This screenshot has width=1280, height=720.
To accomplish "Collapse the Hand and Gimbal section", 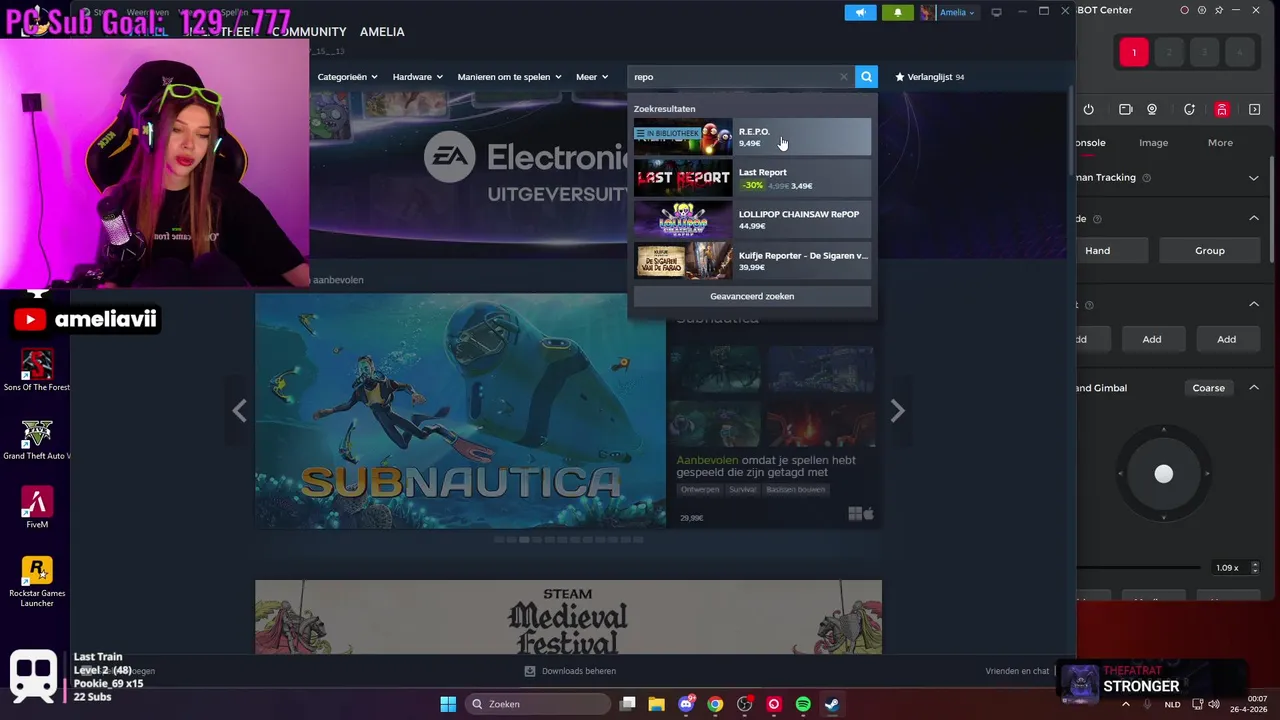I will [x=1253, y=388].
